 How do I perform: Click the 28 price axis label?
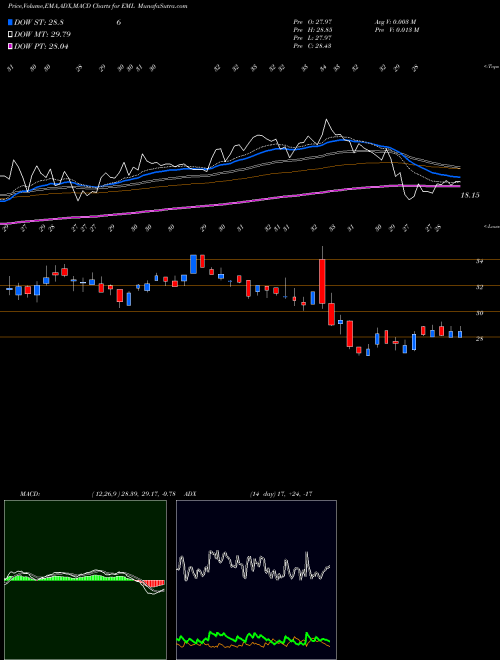[478, 339]
